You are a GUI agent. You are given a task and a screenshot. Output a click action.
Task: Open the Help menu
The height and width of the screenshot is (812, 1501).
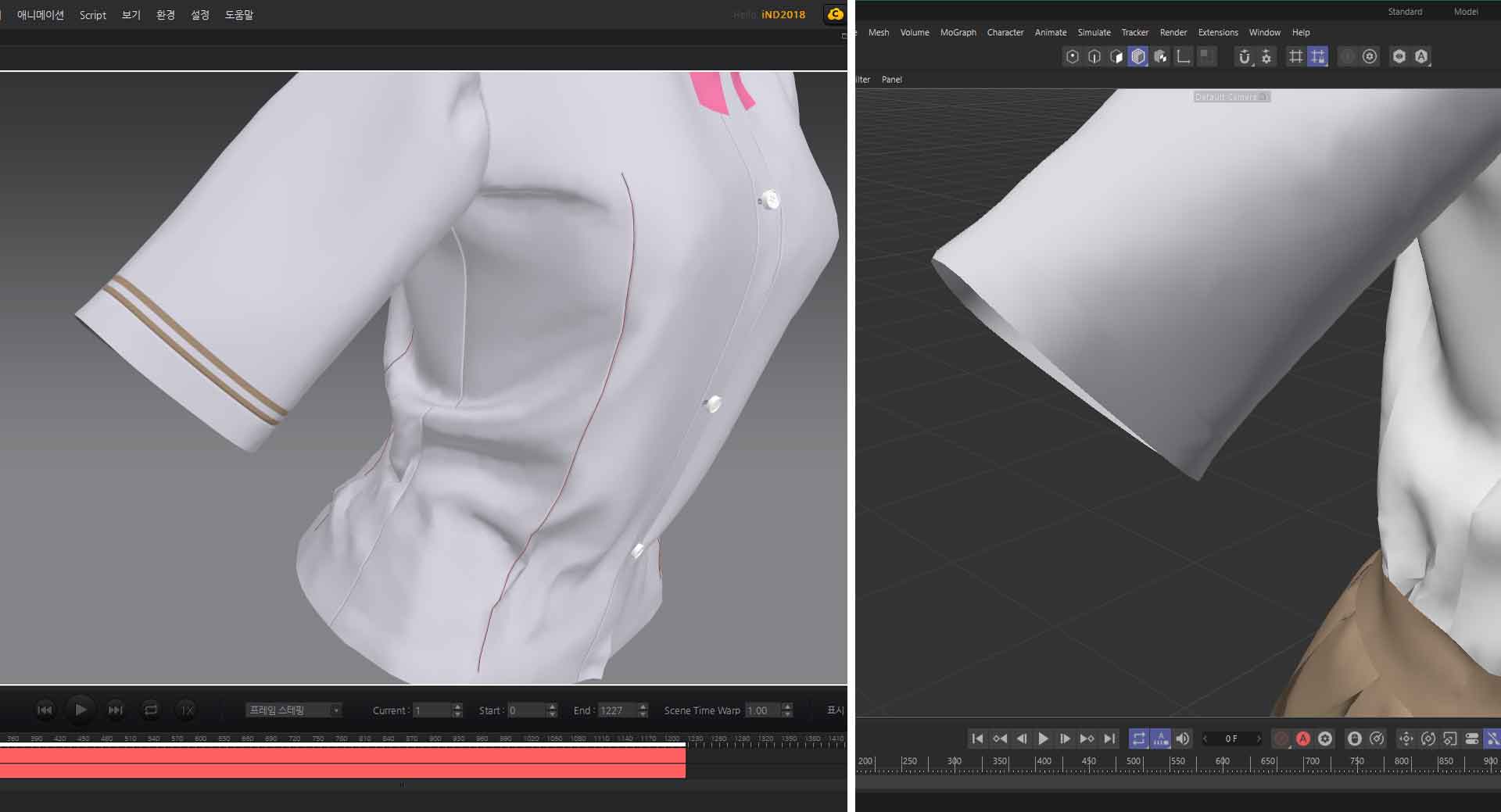coord(1301,32)
